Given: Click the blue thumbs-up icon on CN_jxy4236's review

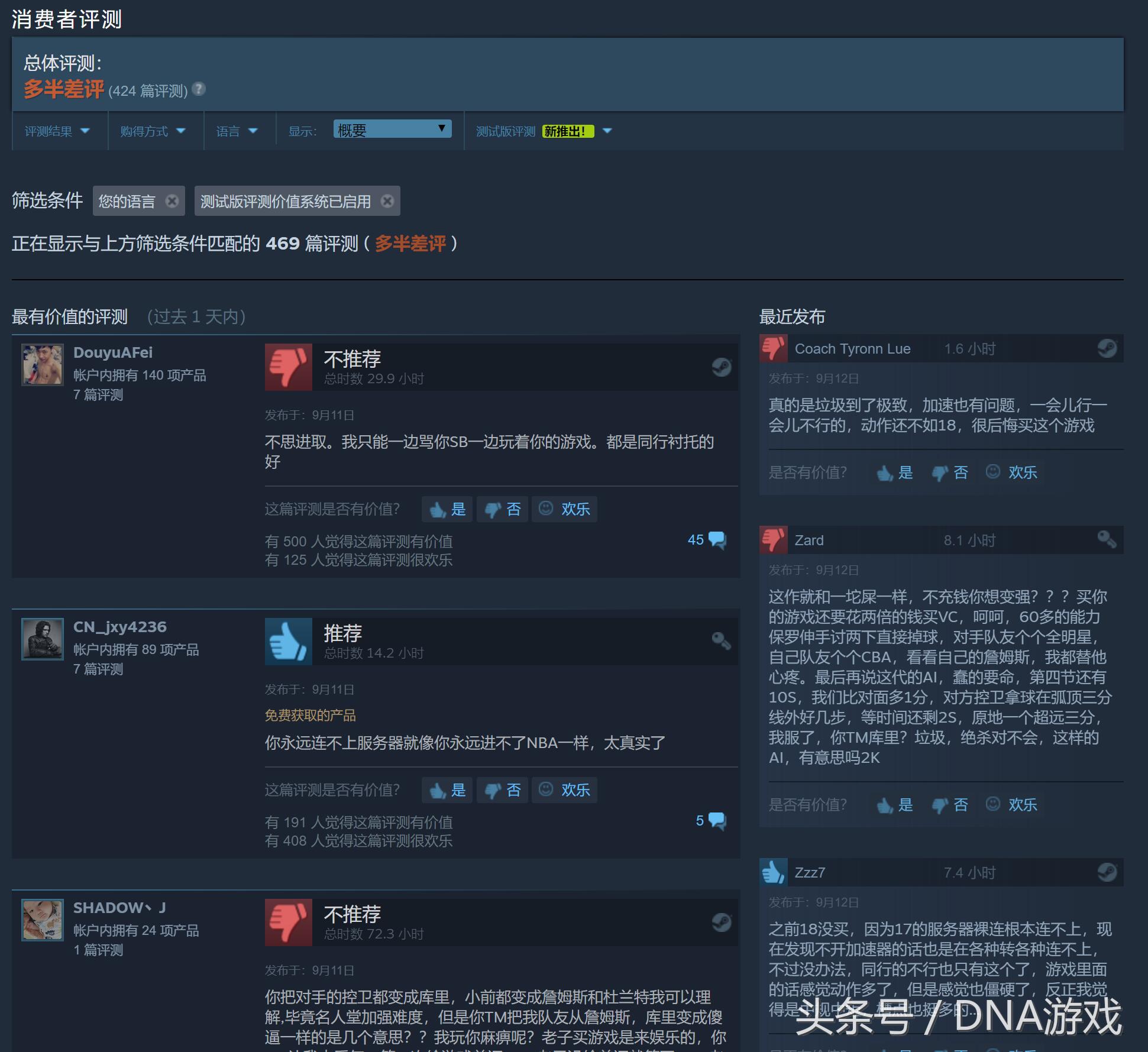Looking at the screenshot, I should tap(288, 641).
